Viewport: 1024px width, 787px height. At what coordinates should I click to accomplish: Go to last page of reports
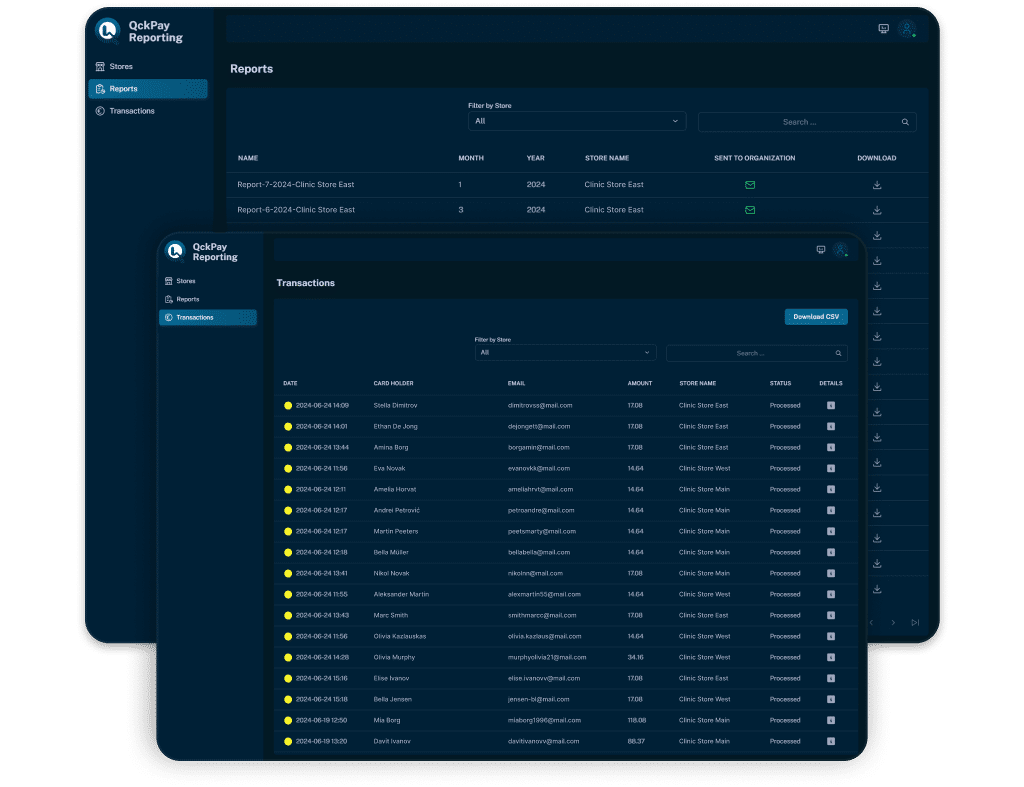tap(915, 622)
